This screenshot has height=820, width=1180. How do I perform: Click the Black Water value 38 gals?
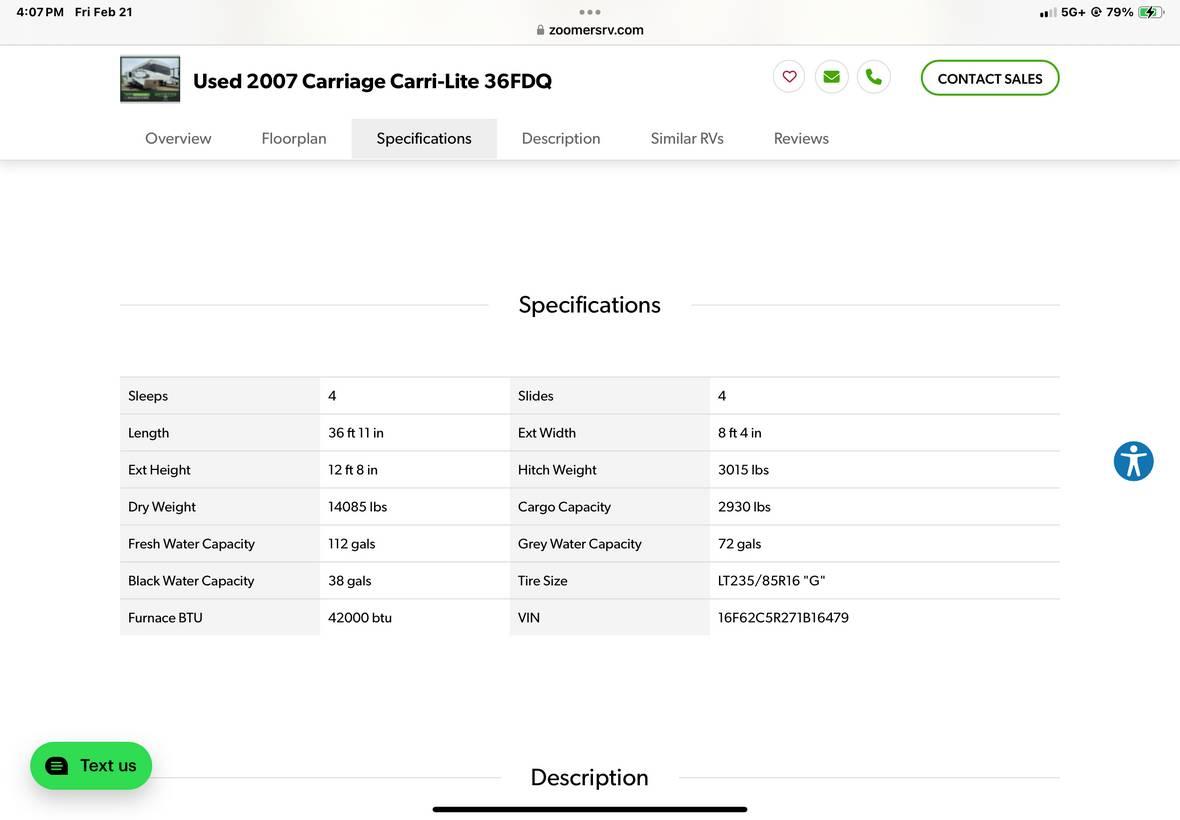350,581
